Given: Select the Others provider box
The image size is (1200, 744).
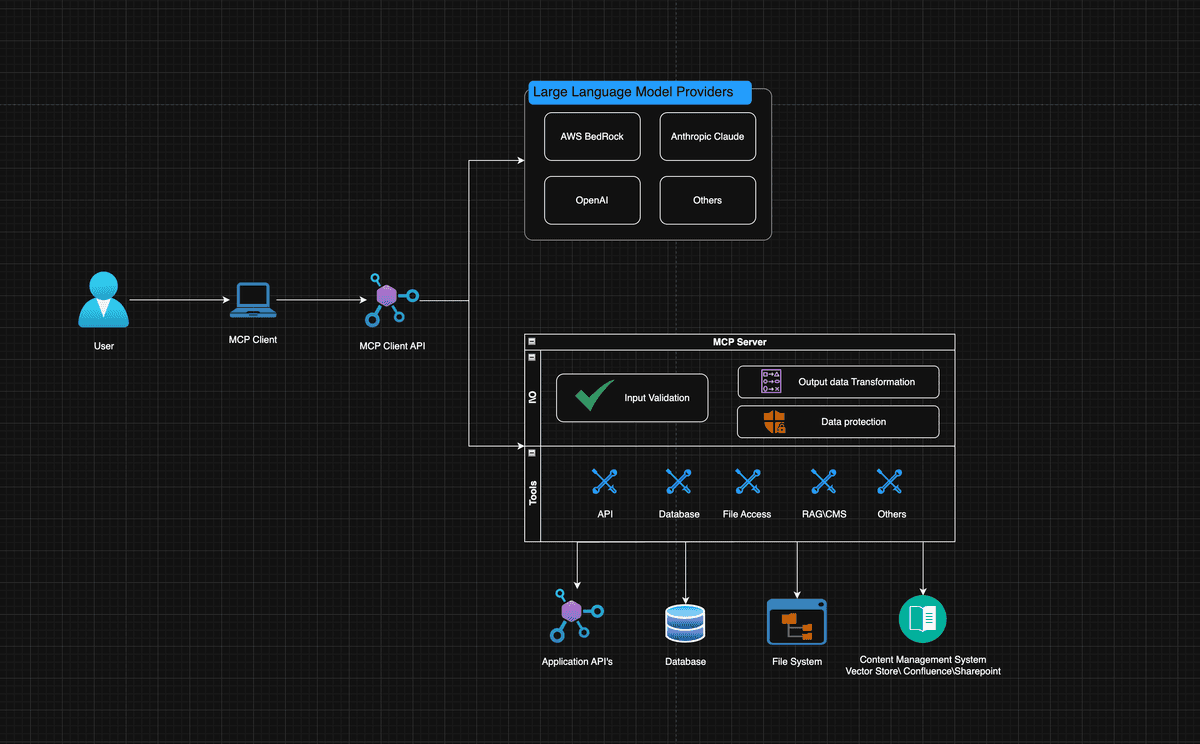Looking at the screenshot, I should (708, 200).
